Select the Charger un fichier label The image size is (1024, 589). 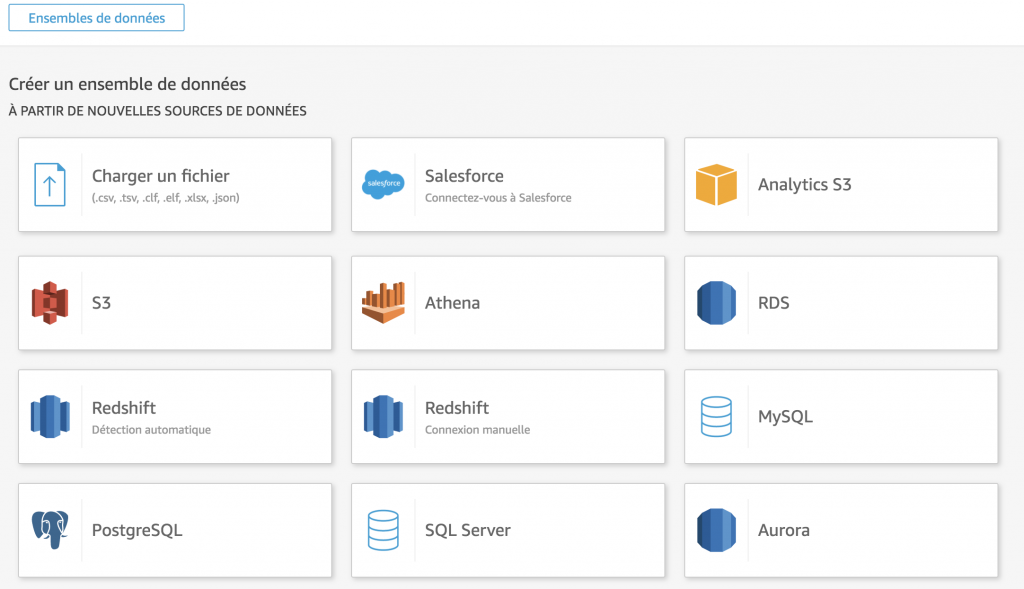tap(161, 176)
